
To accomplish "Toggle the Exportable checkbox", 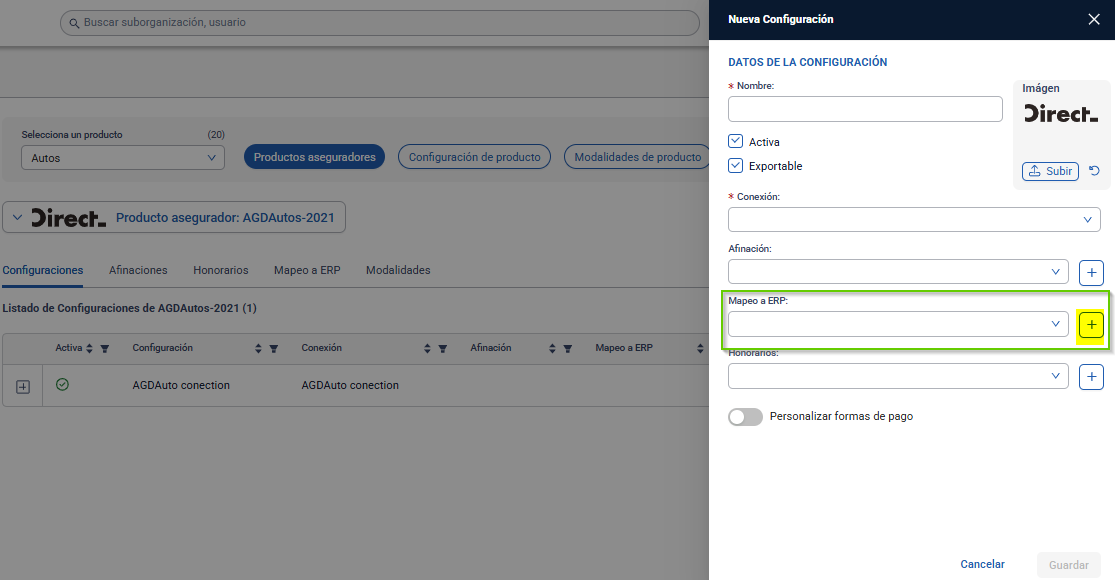I will [735, 166].
